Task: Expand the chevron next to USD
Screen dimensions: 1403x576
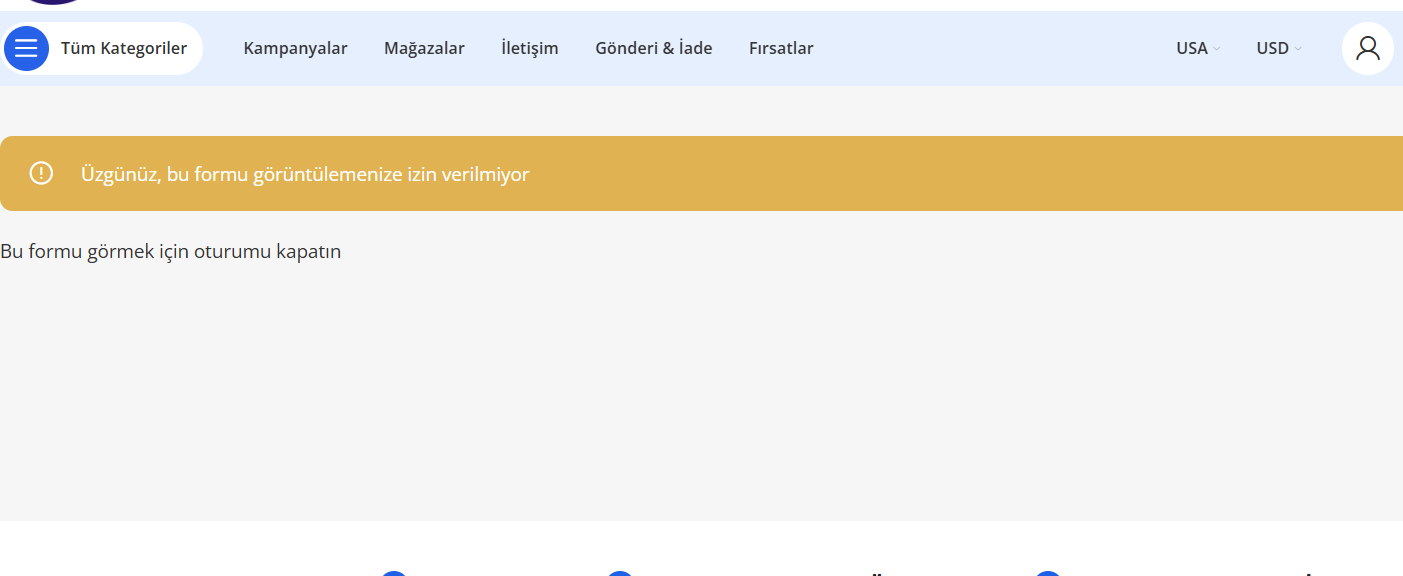Action: [x=1298, y=49]
